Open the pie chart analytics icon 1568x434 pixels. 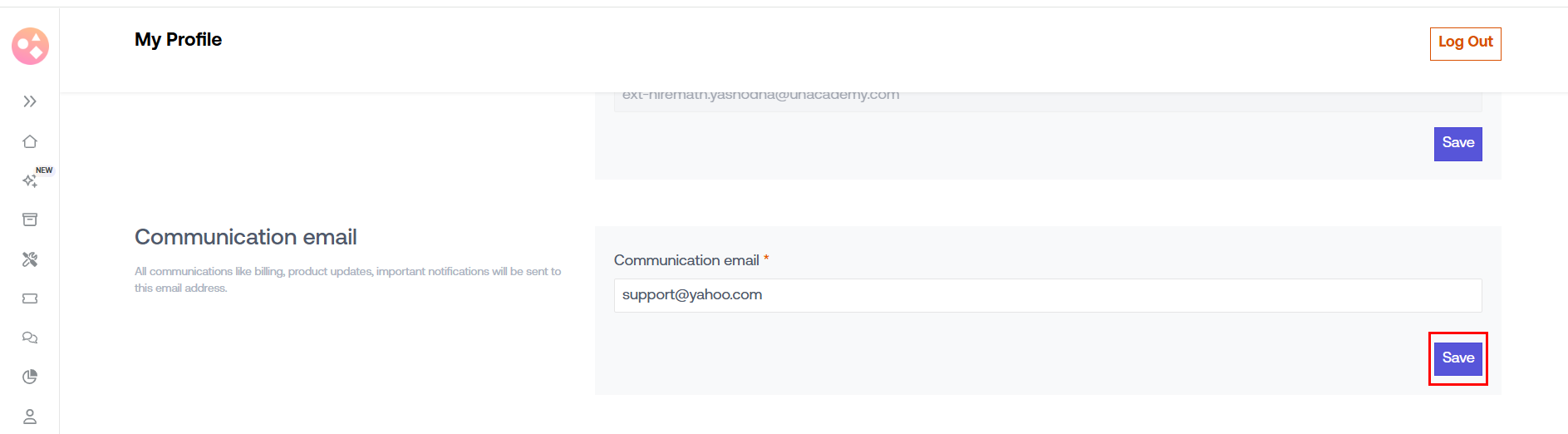(30, 377)
